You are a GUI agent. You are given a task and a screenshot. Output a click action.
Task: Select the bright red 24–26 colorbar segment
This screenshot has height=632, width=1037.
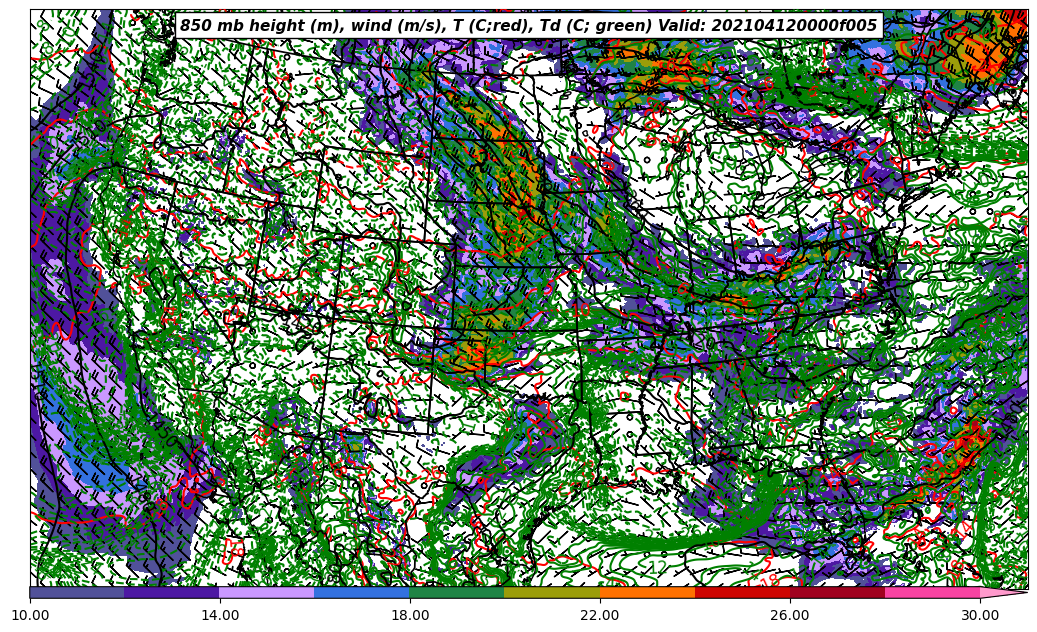click(x=743, y=592)
